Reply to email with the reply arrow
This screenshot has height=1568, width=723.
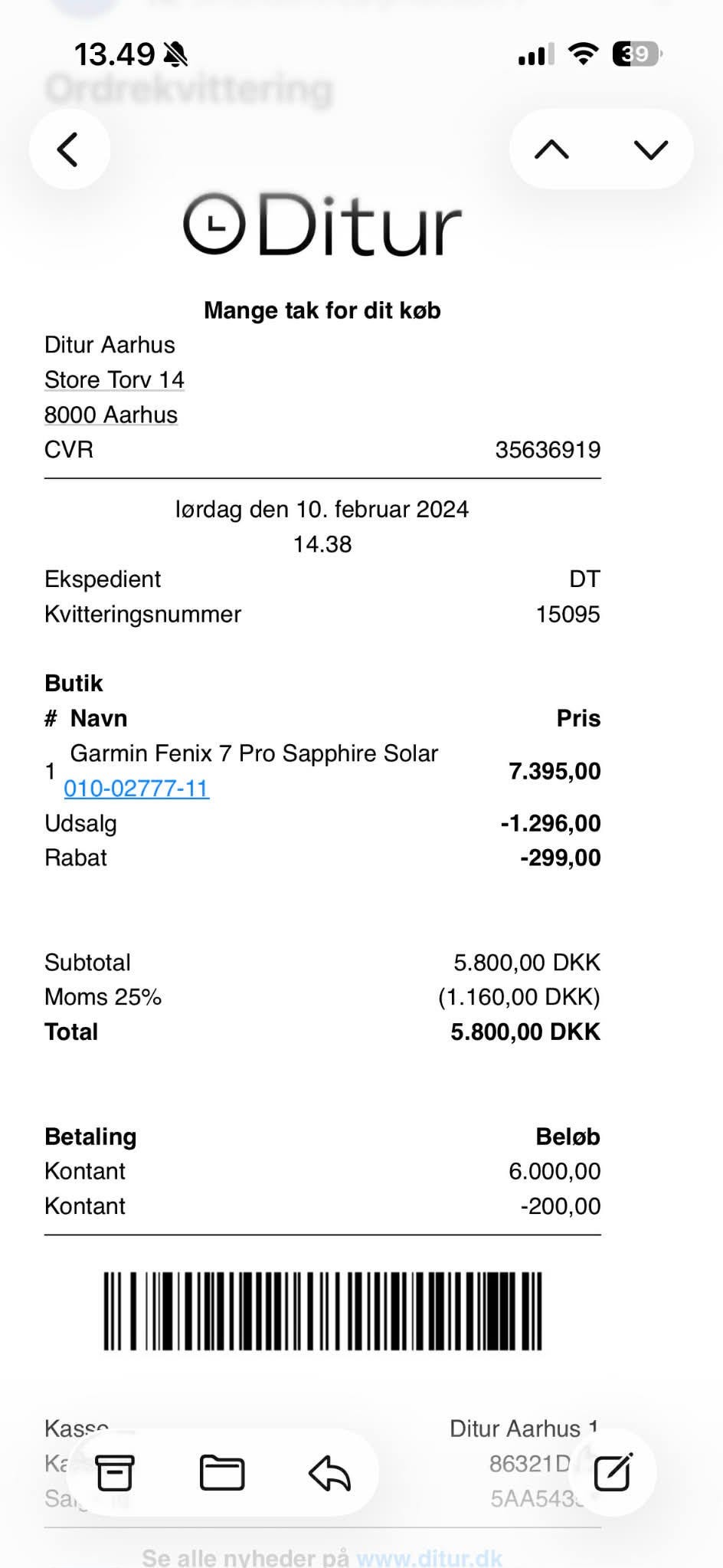tap(329, 1472)
